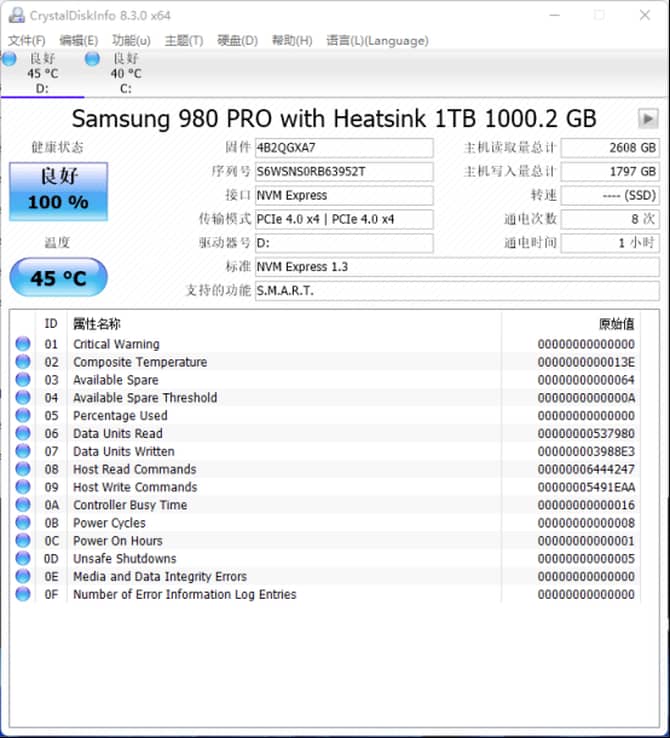Click the standard field NVM Express 1.3

tap(457, 267)
